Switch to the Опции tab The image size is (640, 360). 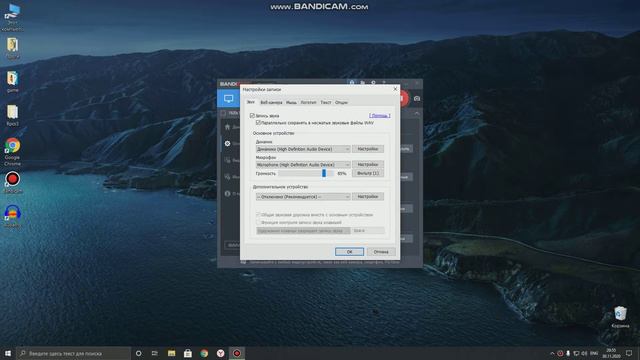point(341,102)
